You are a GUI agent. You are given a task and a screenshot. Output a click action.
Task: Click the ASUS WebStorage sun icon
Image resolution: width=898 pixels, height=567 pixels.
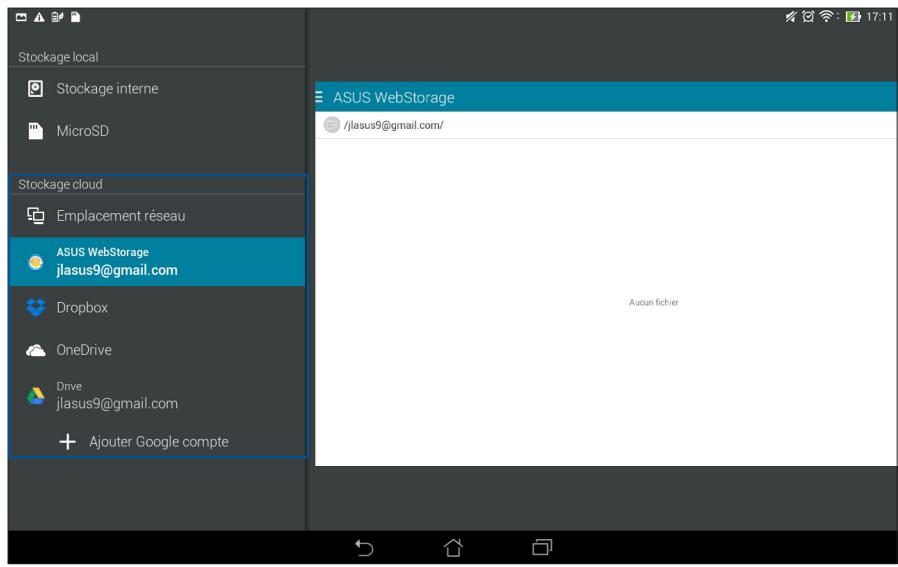pyautogui.click(x=36, y=262)
